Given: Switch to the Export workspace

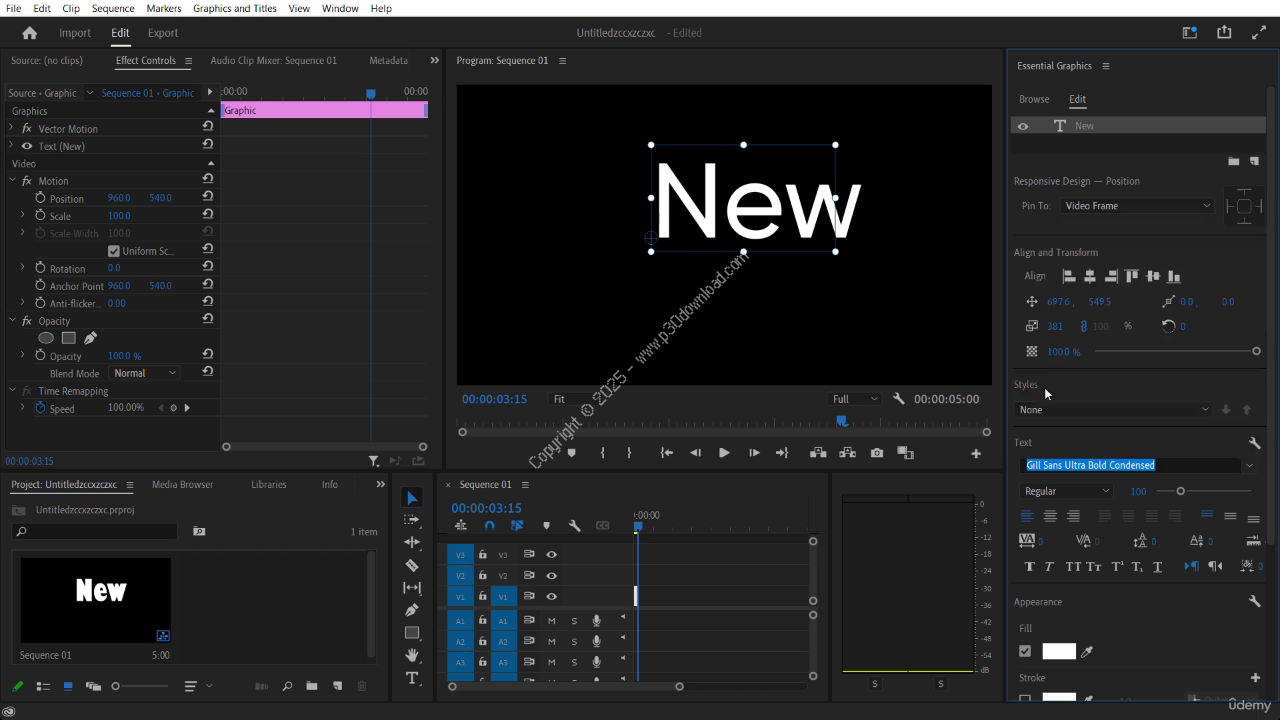Looking at the screenshot, I should [163, 33].
